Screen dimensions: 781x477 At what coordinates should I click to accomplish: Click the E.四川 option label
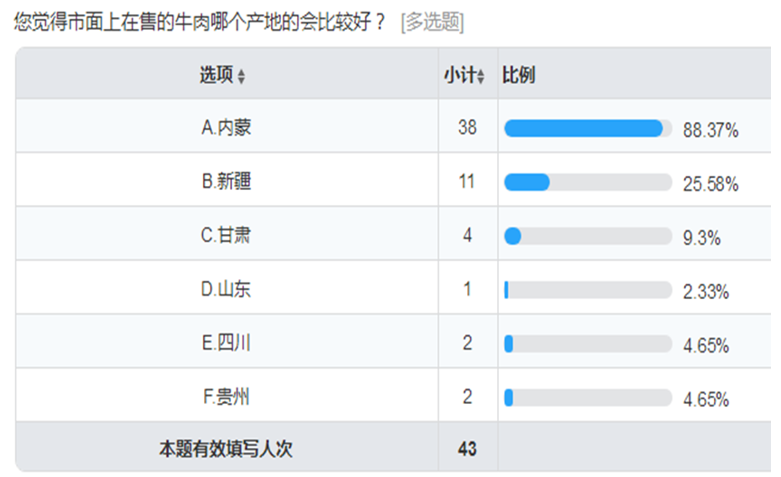[x=226, y=343]
